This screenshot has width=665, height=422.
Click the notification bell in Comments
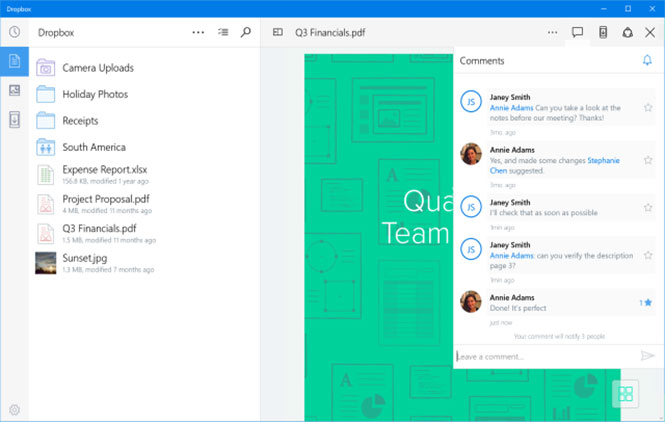647,61
